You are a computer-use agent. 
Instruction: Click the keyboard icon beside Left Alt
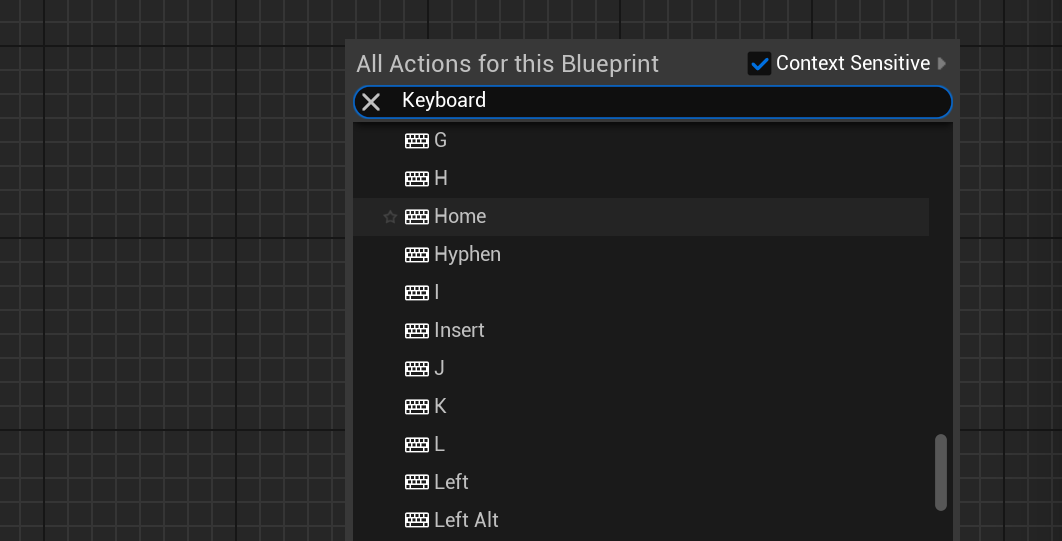[416, 521]
